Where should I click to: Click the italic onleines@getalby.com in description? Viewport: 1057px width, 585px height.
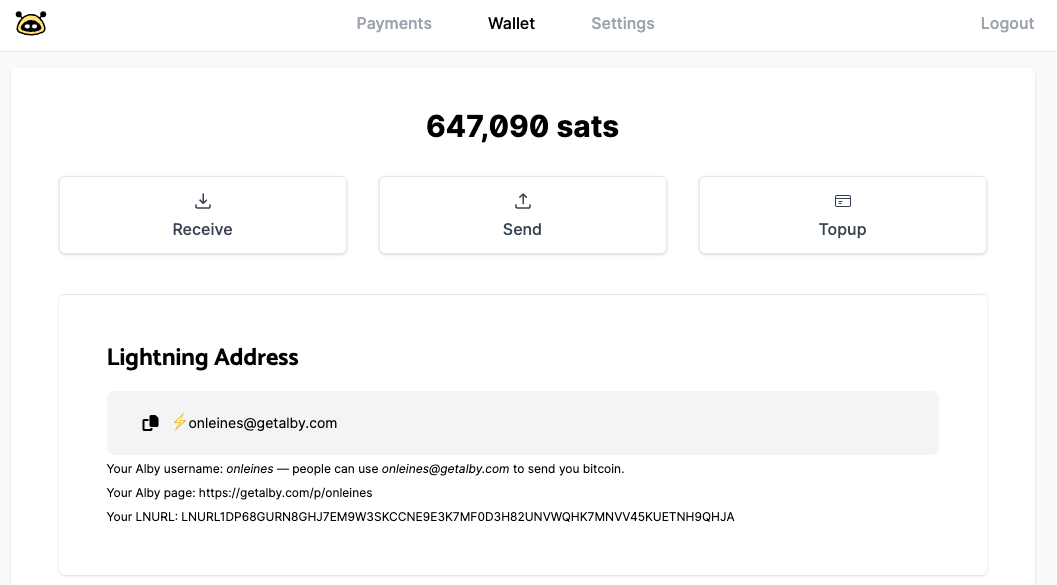point(445,469)
